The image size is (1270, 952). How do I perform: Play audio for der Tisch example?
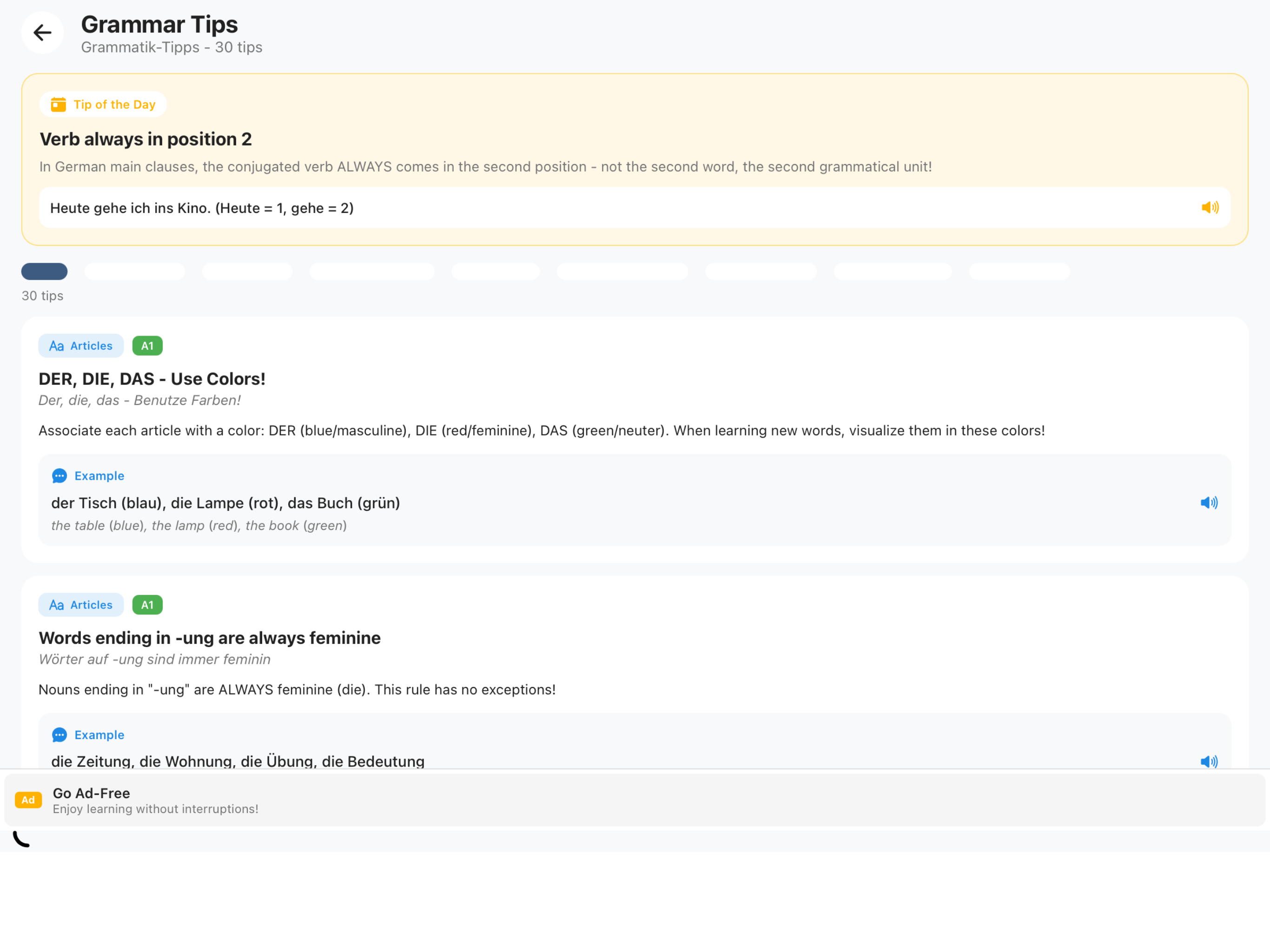coord(1209,502)
